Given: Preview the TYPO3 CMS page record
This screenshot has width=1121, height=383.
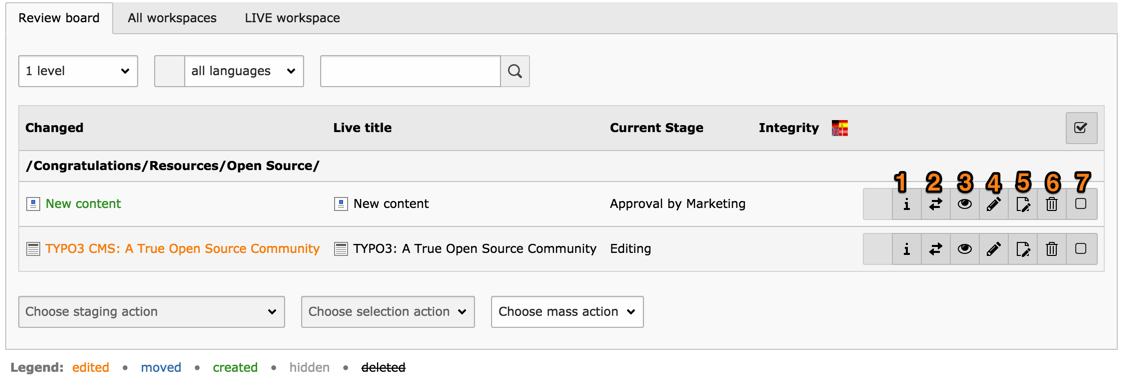Looking at the screenshot, I should pos(965,249).
